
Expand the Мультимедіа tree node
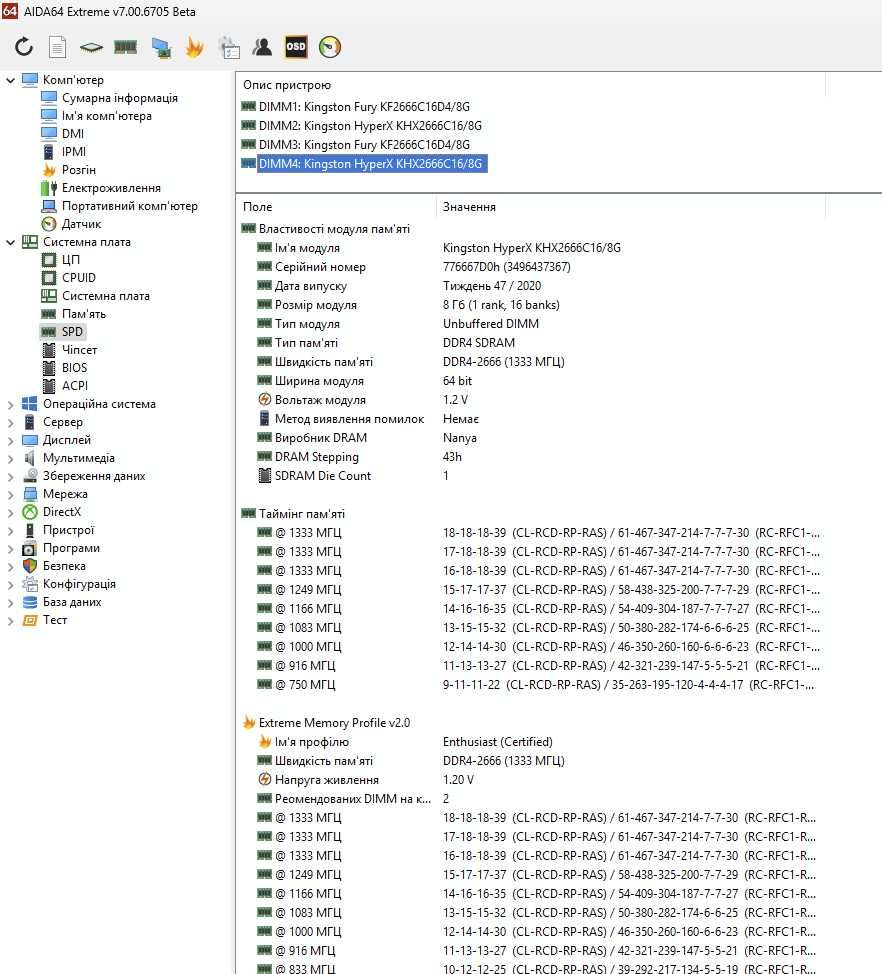tap(10, 459)
